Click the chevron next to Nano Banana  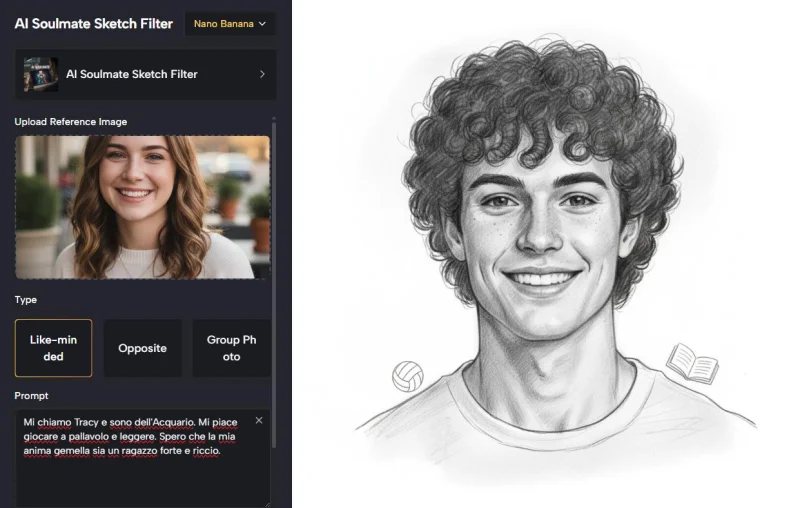point(262,24)
